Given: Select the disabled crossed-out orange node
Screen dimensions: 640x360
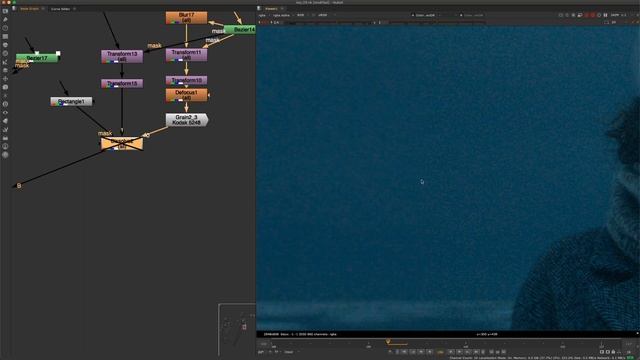Looking at the screenshot, I should pyautogui.click(x=122, y=144).
